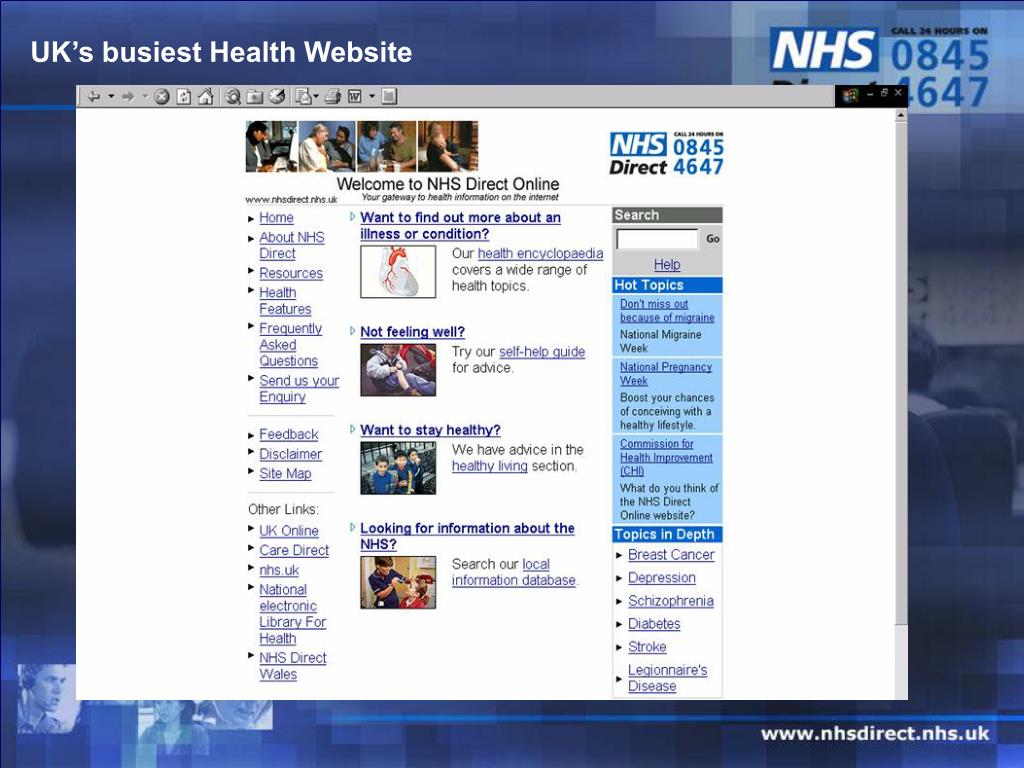Open the Schizophrenia topic link

[671, 601]
